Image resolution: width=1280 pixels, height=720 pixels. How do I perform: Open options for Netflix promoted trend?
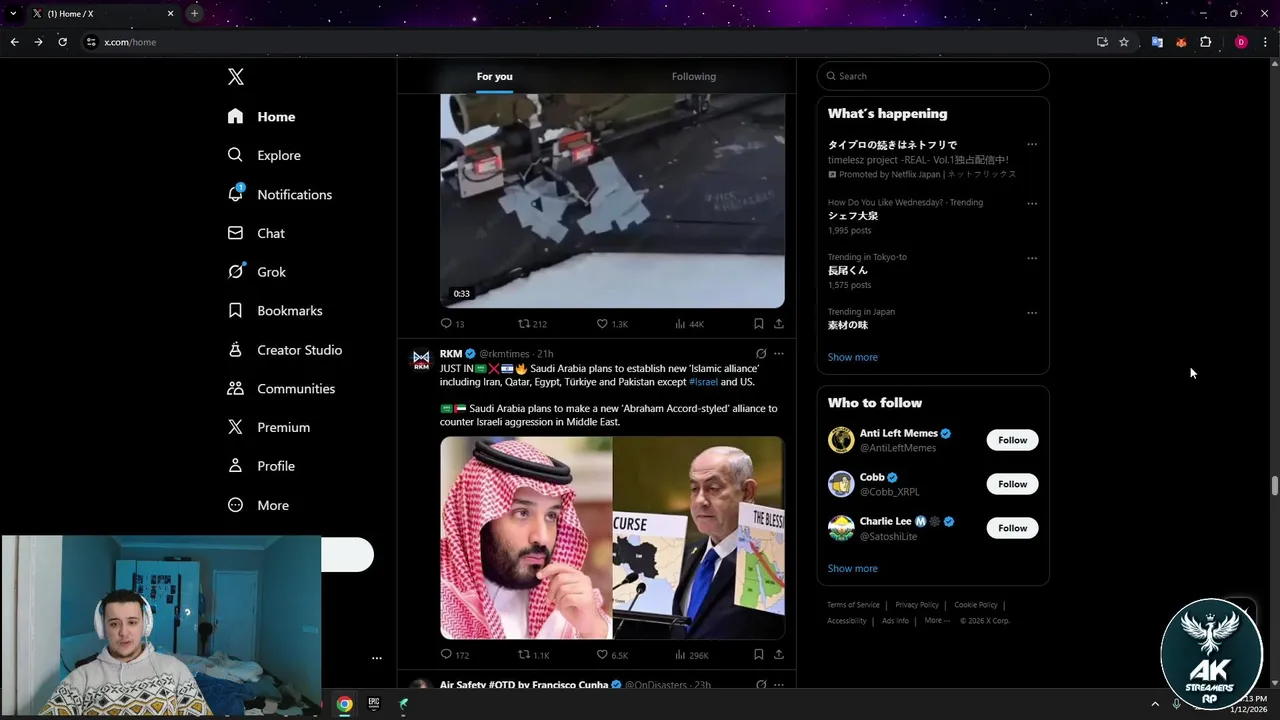(x=1032, y=145)
